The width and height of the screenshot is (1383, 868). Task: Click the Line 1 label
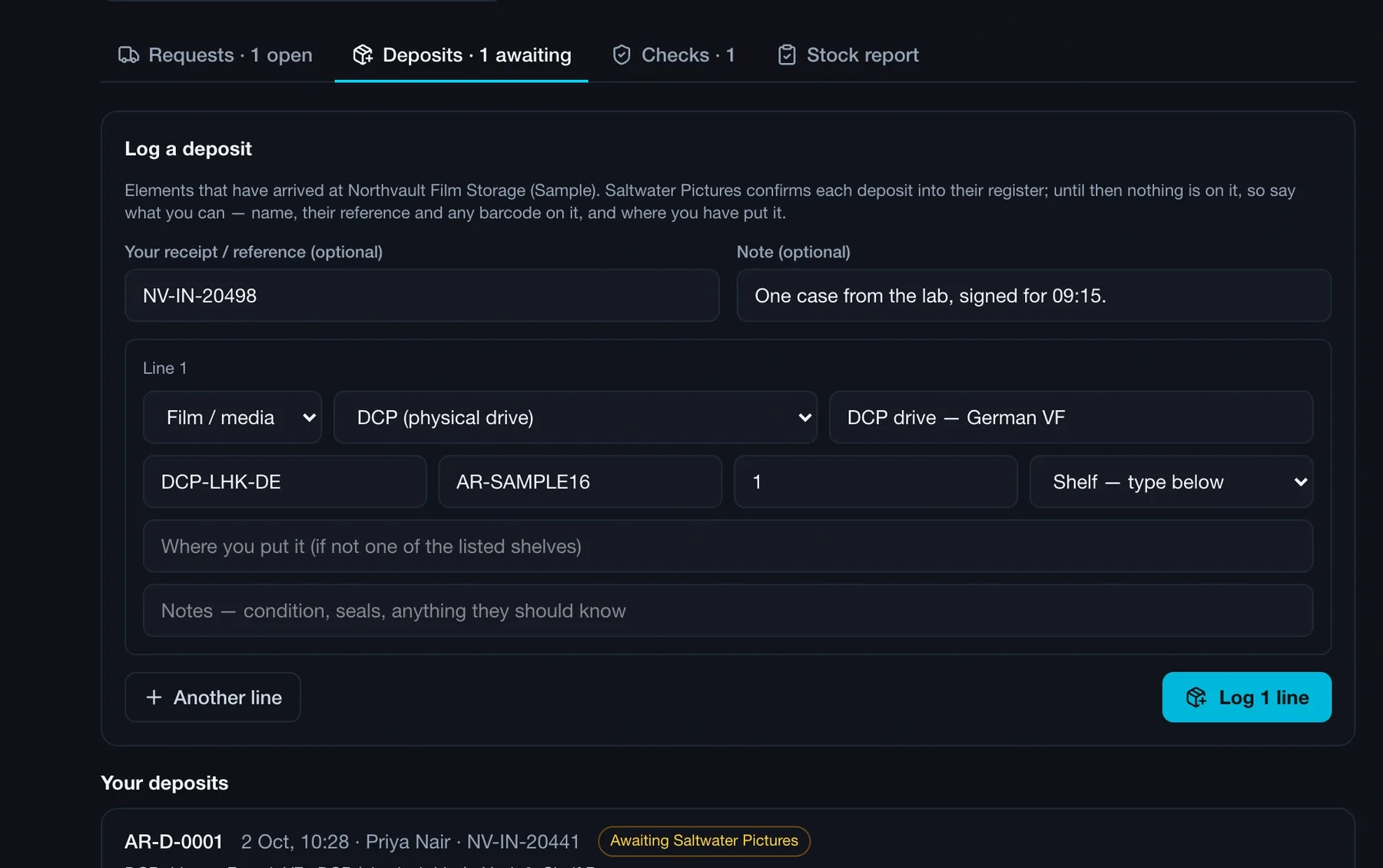[x=164, y=369]
